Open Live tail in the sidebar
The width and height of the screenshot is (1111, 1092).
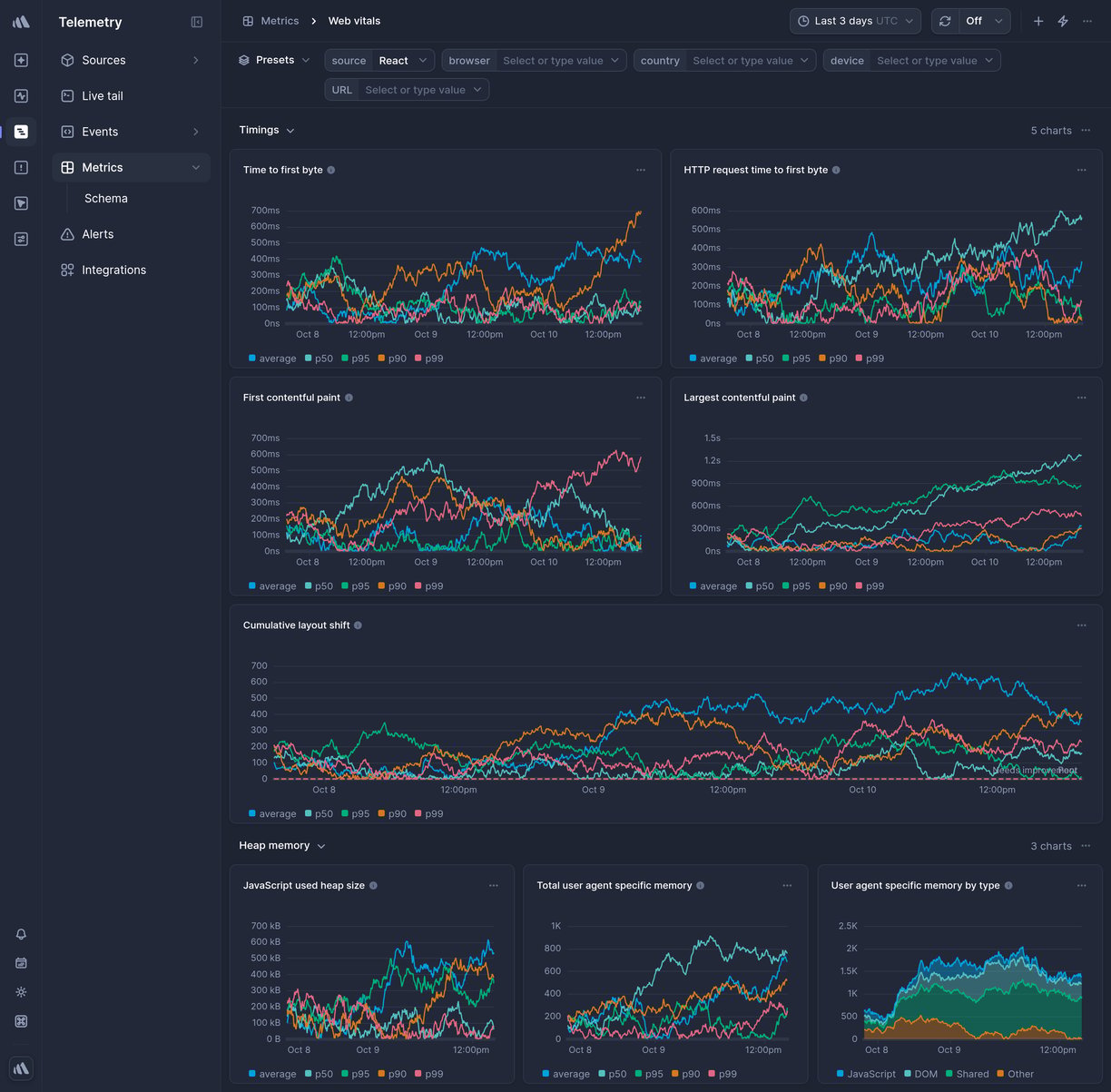(131, 95)
